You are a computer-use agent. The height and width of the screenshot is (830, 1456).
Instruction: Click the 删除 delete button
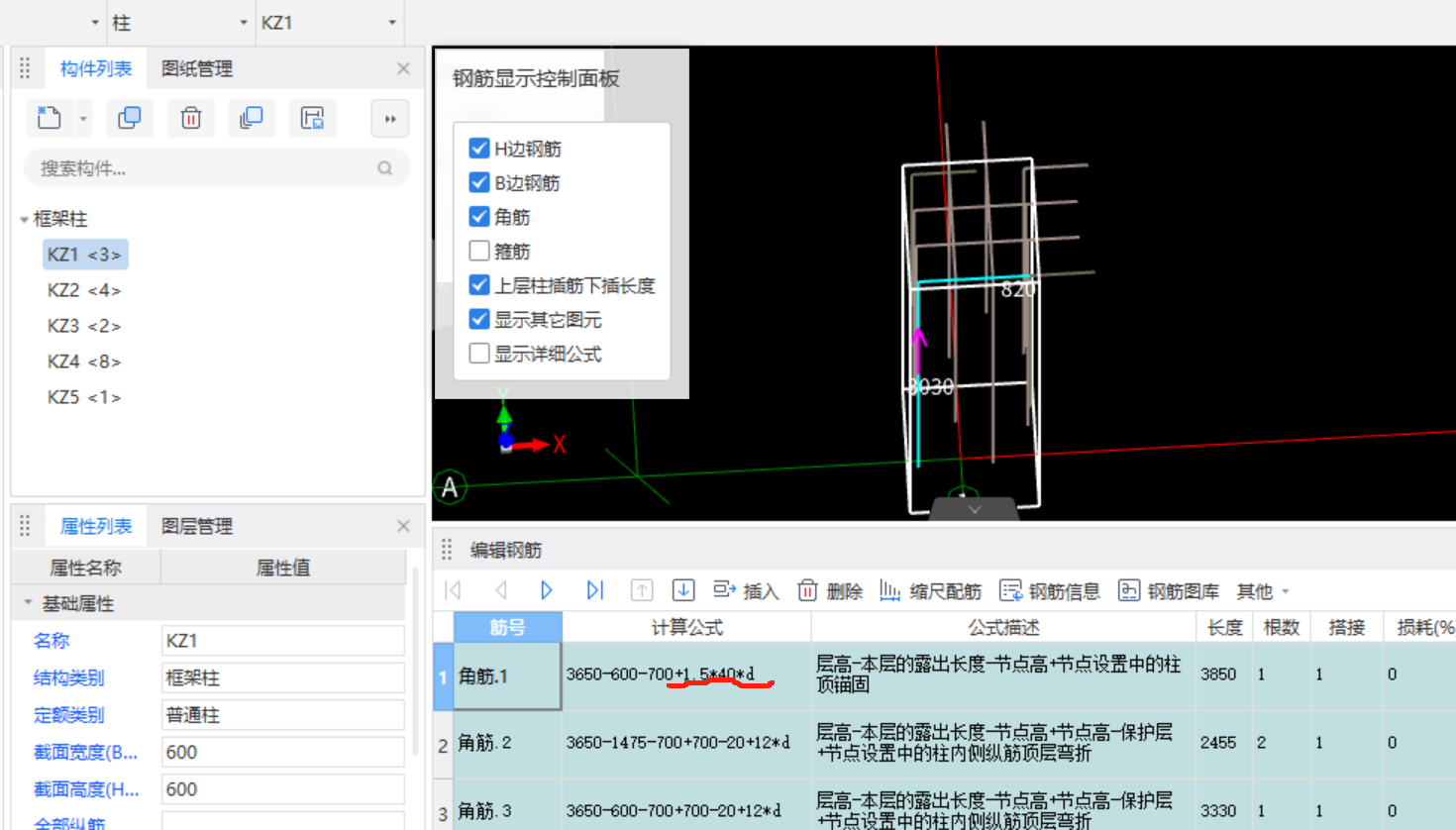tap(830, 591)
